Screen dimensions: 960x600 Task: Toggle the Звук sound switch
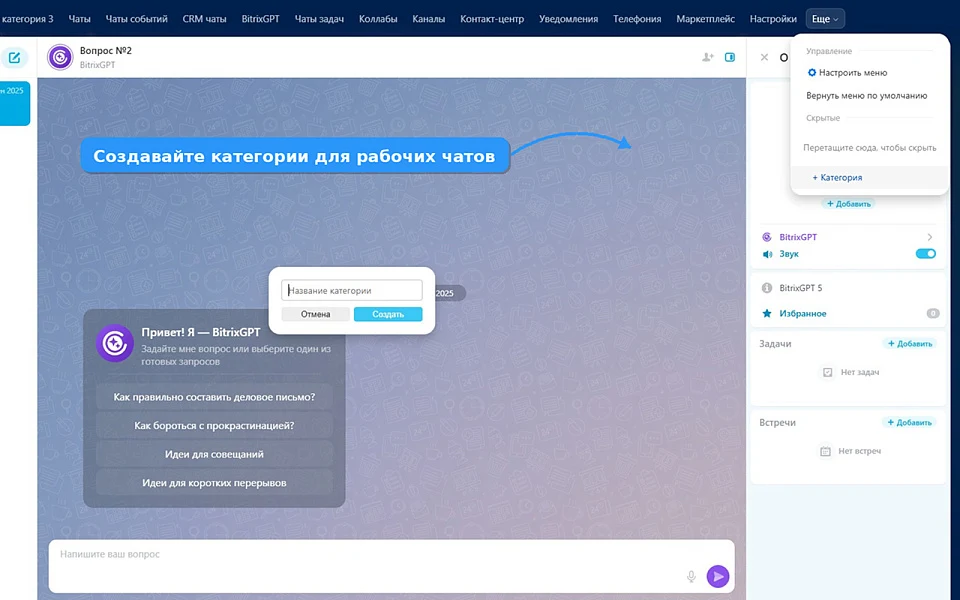926,254
